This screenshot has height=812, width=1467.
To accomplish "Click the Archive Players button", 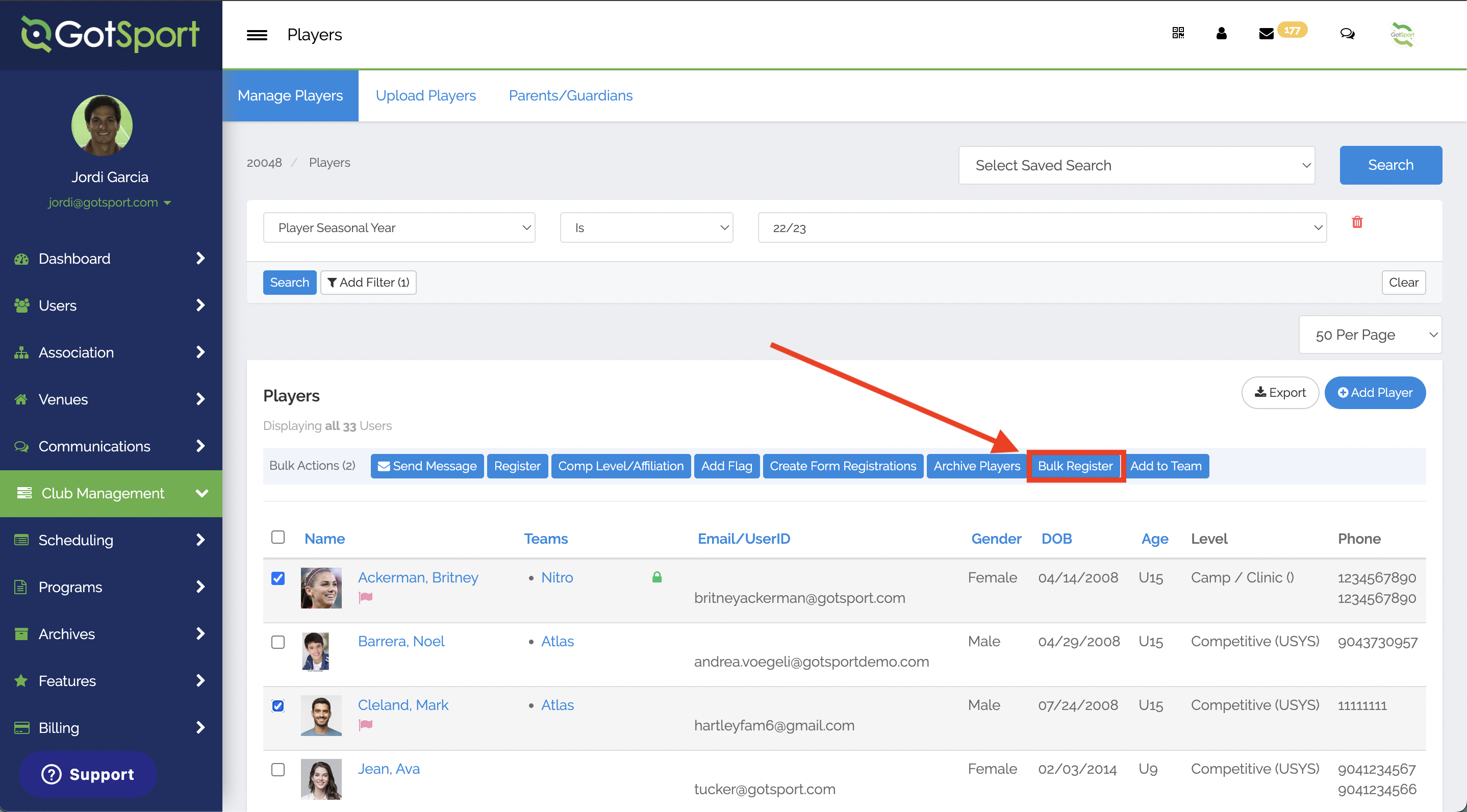I will pyautogui.click(x=977, y=466).
